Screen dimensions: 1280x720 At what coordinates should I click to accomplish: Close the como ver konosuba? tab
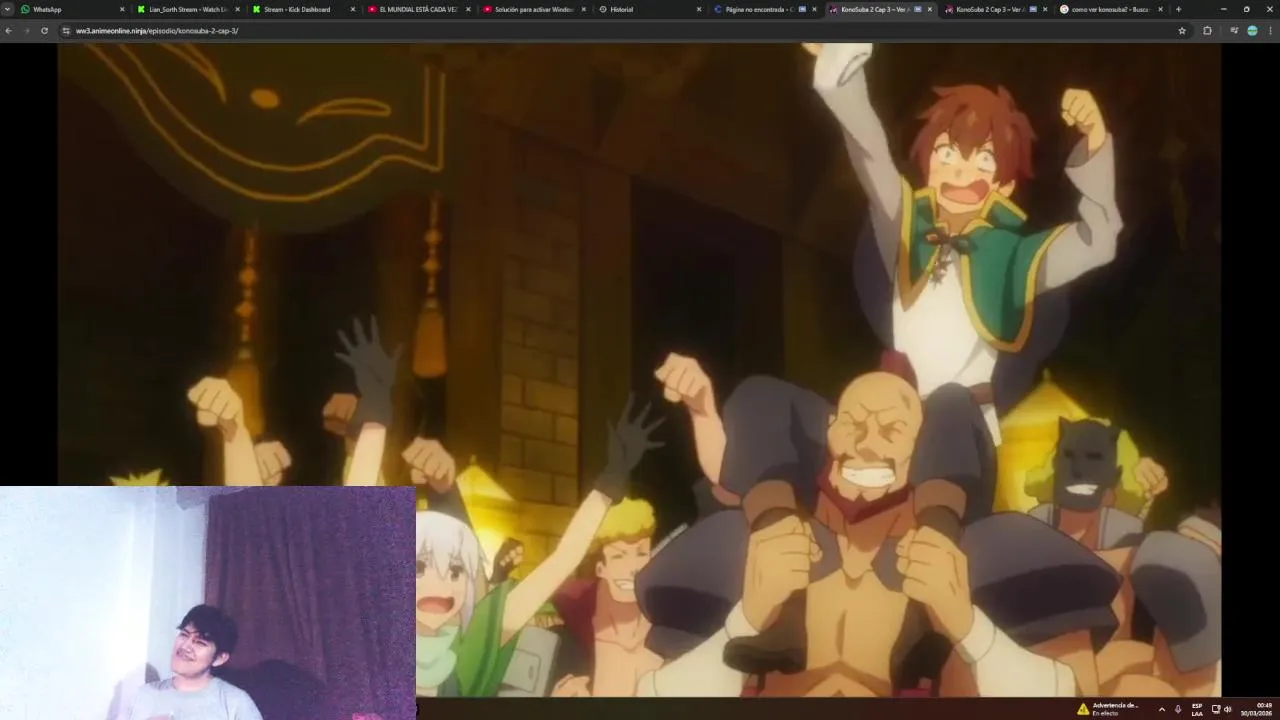(x=1160, y=9)
